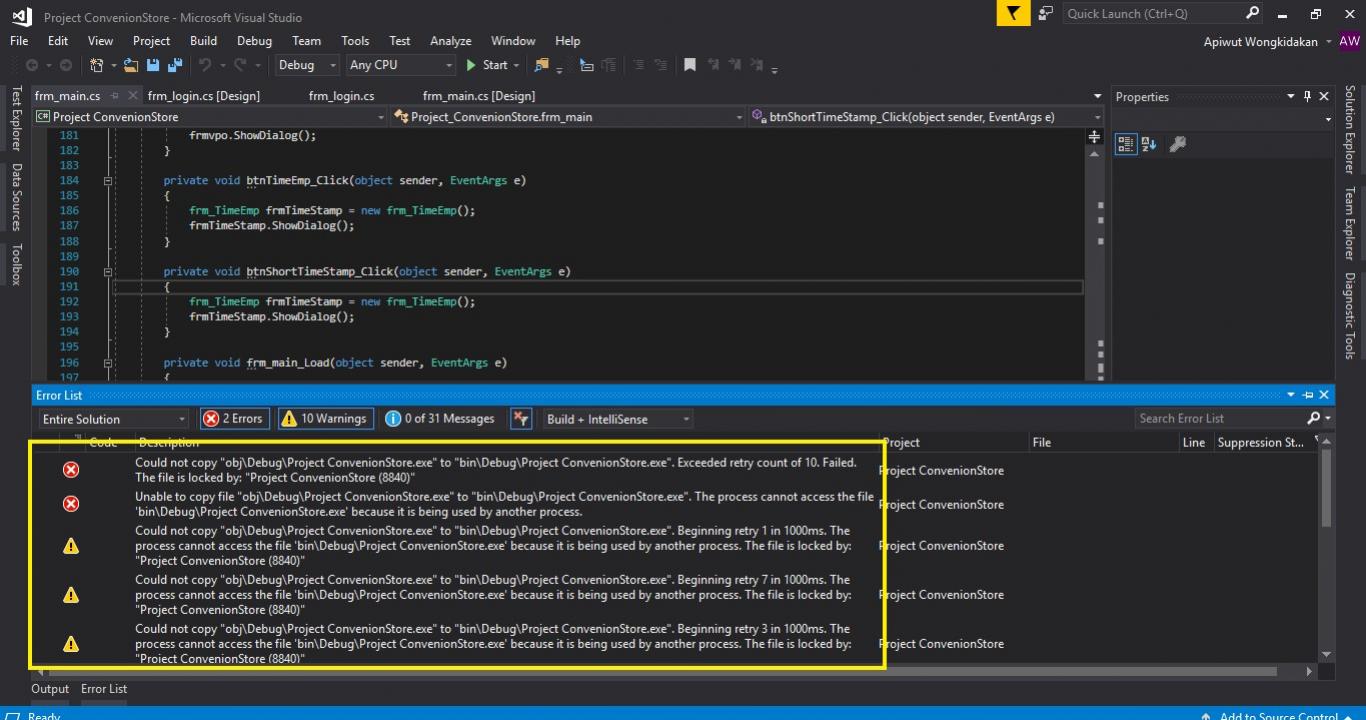Select the Categorized view icon in Properties
This screenshot has height=720, width=1366.
coord(1126,144)
